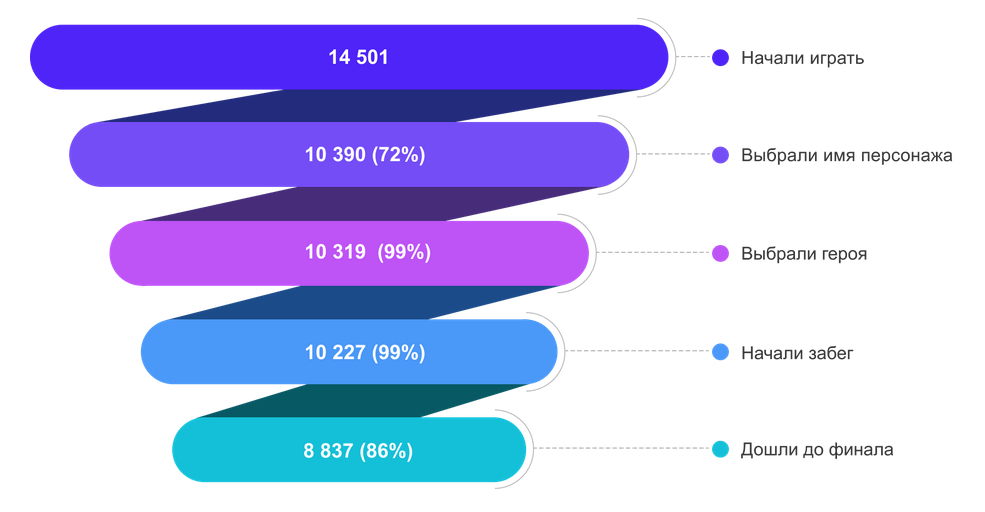Select the "Выбрали имя персонажа" legend label

pos(846,156)
